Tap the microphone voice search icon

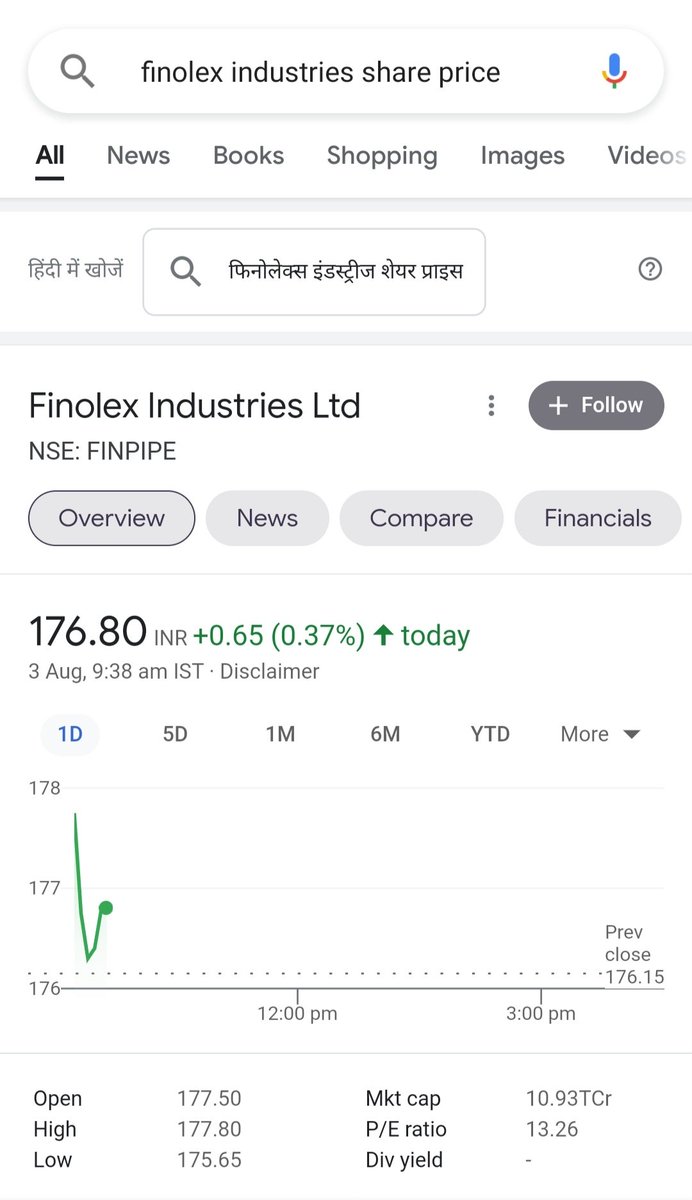tap(614, 72)
